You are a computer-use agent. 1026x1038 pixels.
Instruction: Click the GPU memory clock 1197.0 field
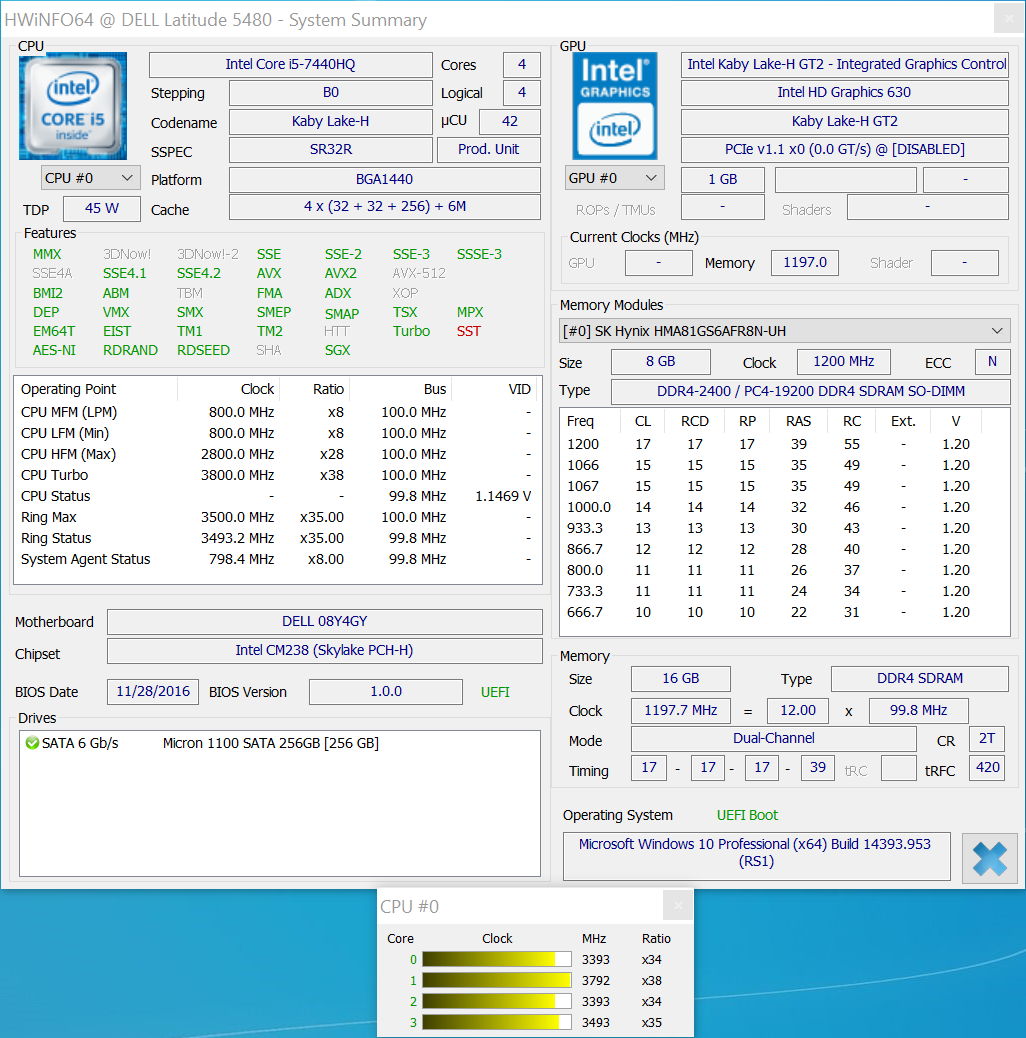(805, 263)
